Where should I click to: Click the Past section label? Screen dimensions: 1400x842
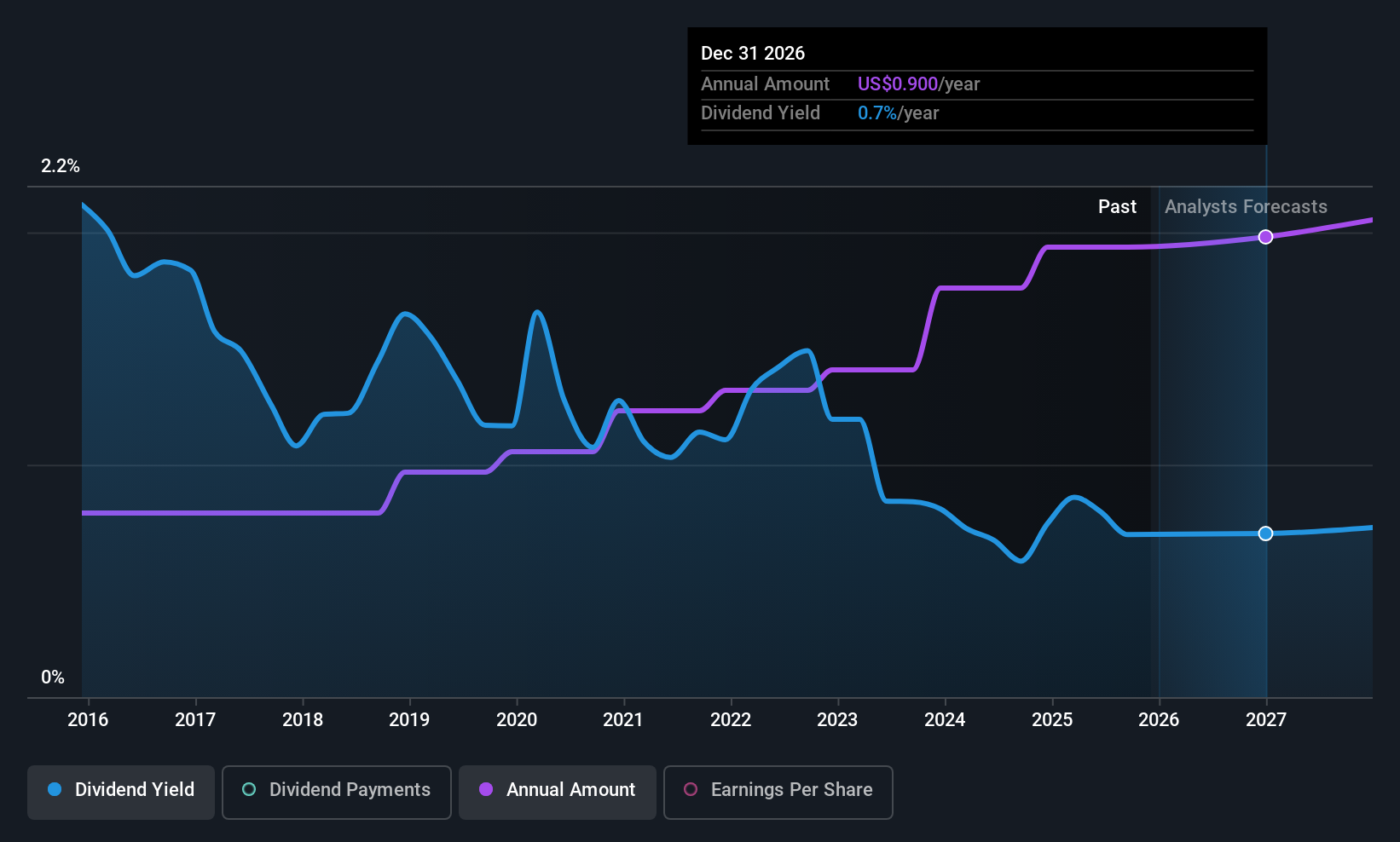pos(1117,207)
